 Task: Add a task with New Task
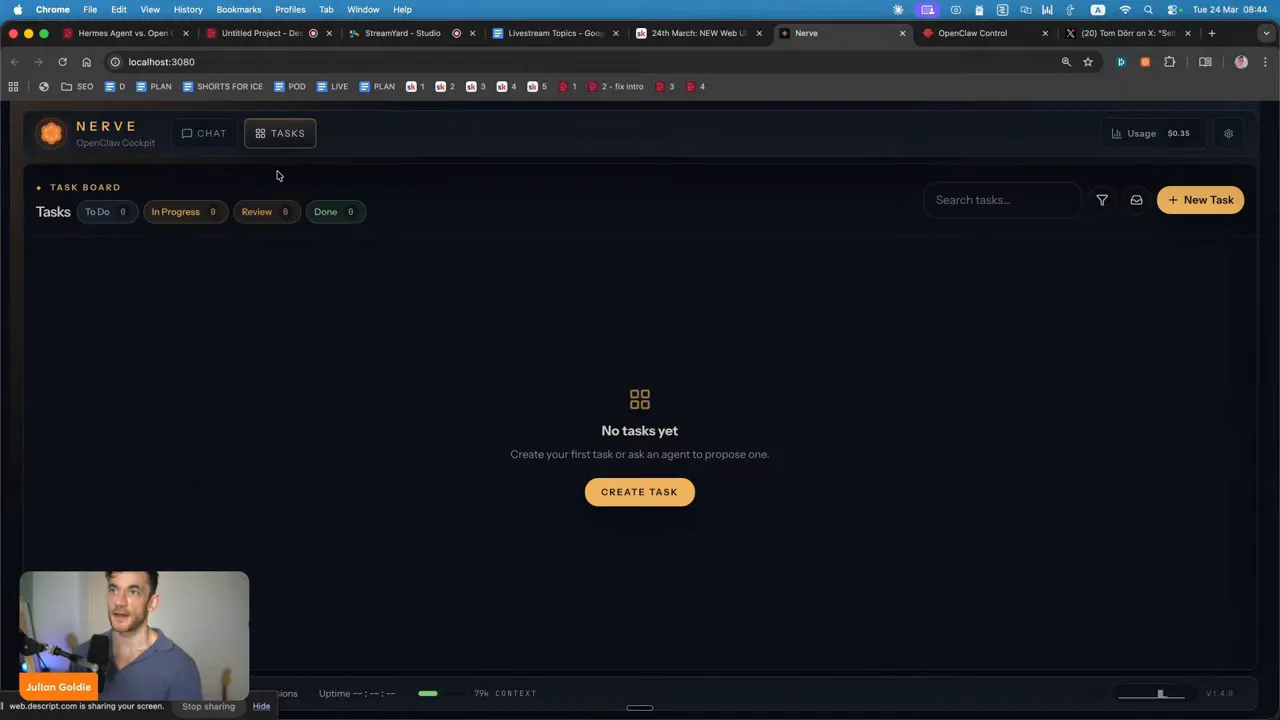[1200, 200]
